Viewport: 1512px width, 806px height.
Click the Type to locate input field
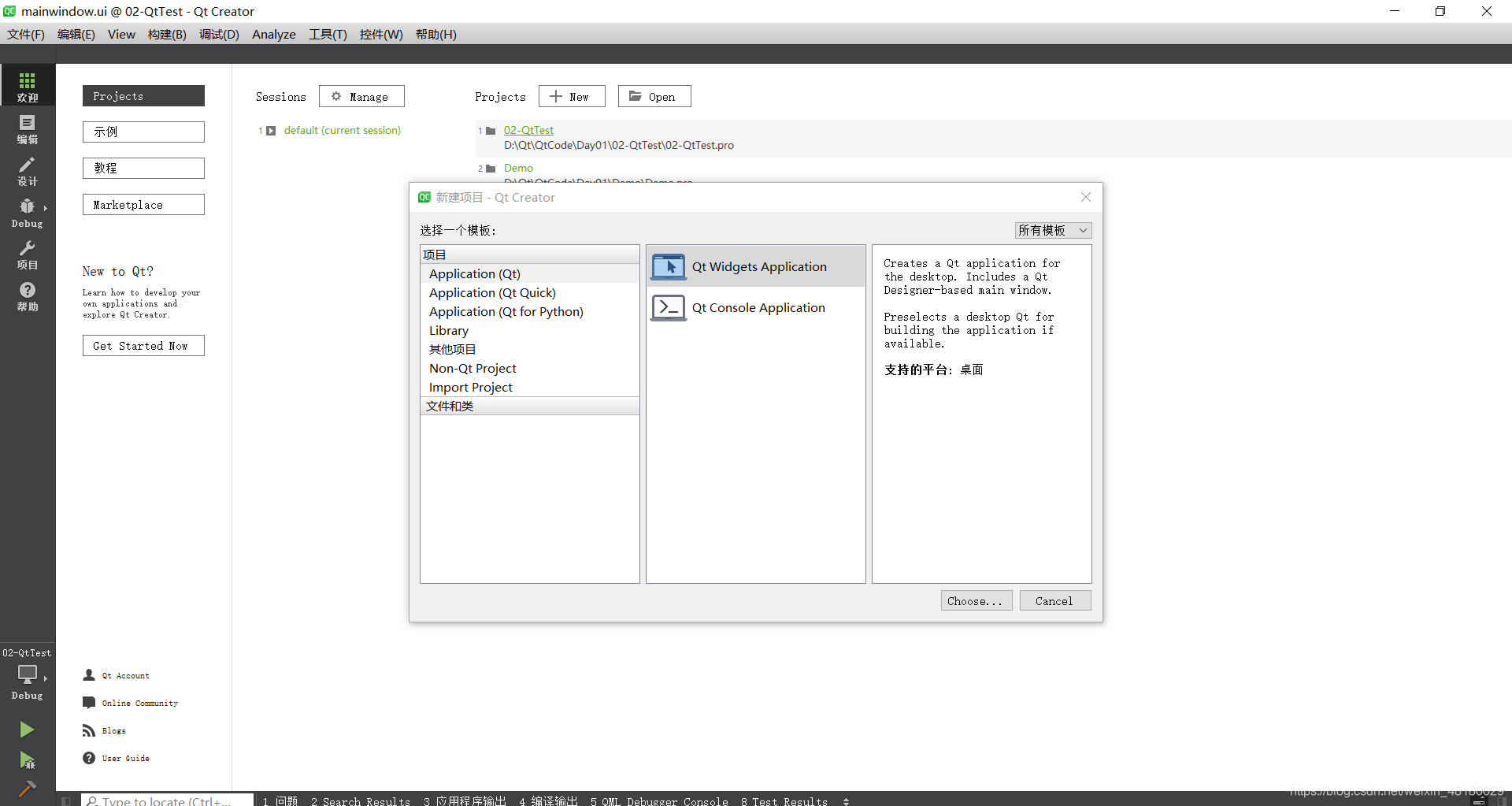[167, 800]
